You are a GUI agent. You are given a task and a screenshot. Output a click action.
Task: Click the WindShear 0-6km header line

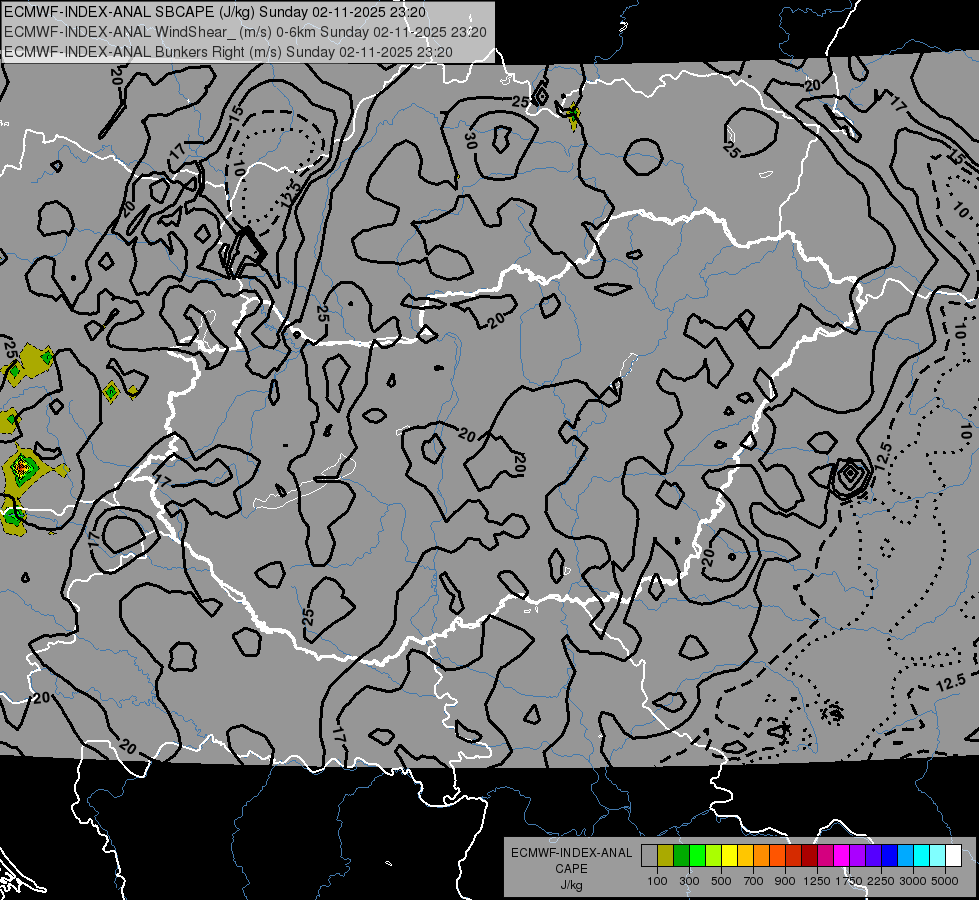(x=245, y=32)
